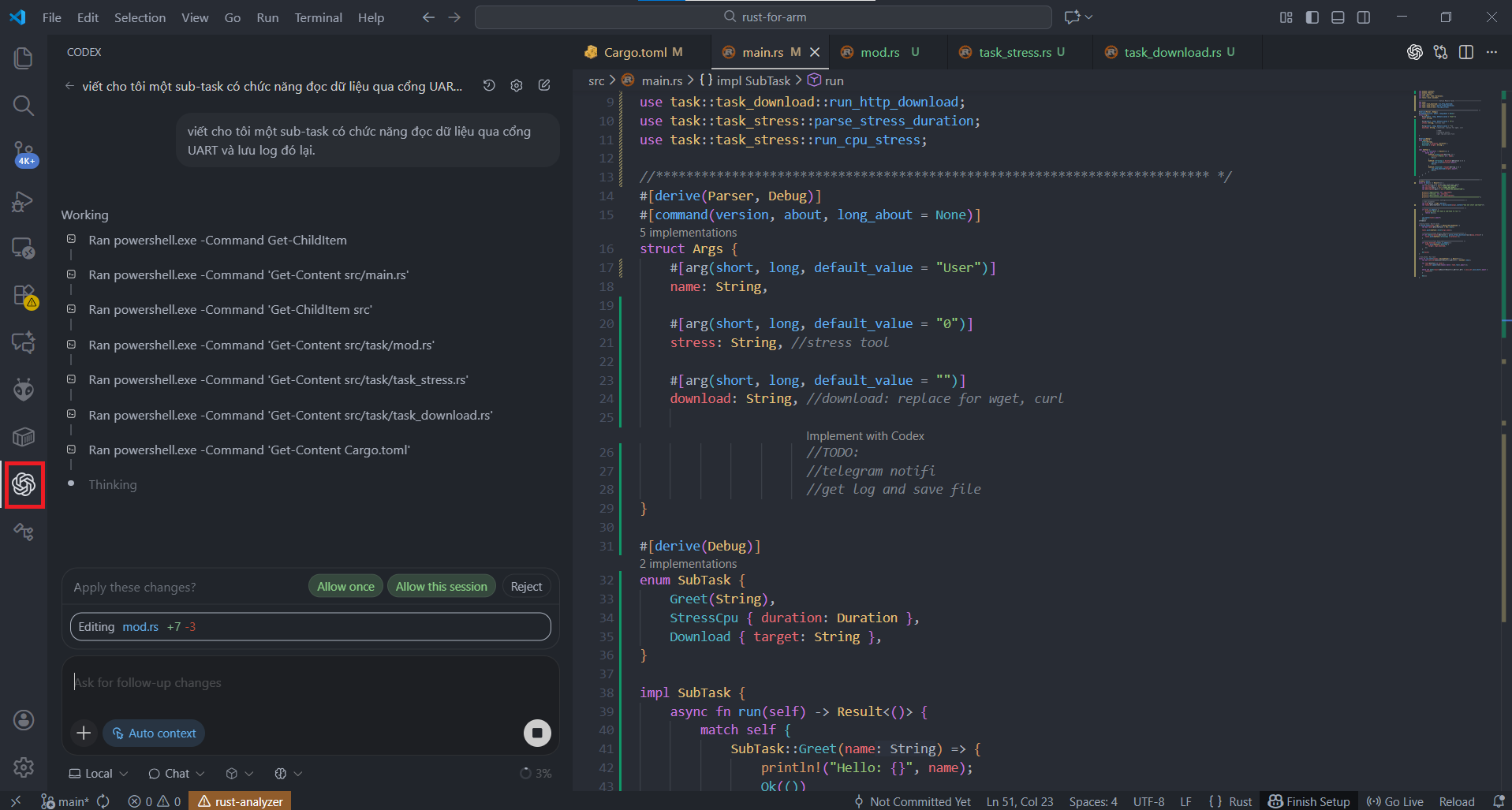Expand the 'Get-Content Cargo.toml' command step
1512x810 pixels.
point(249,450)
